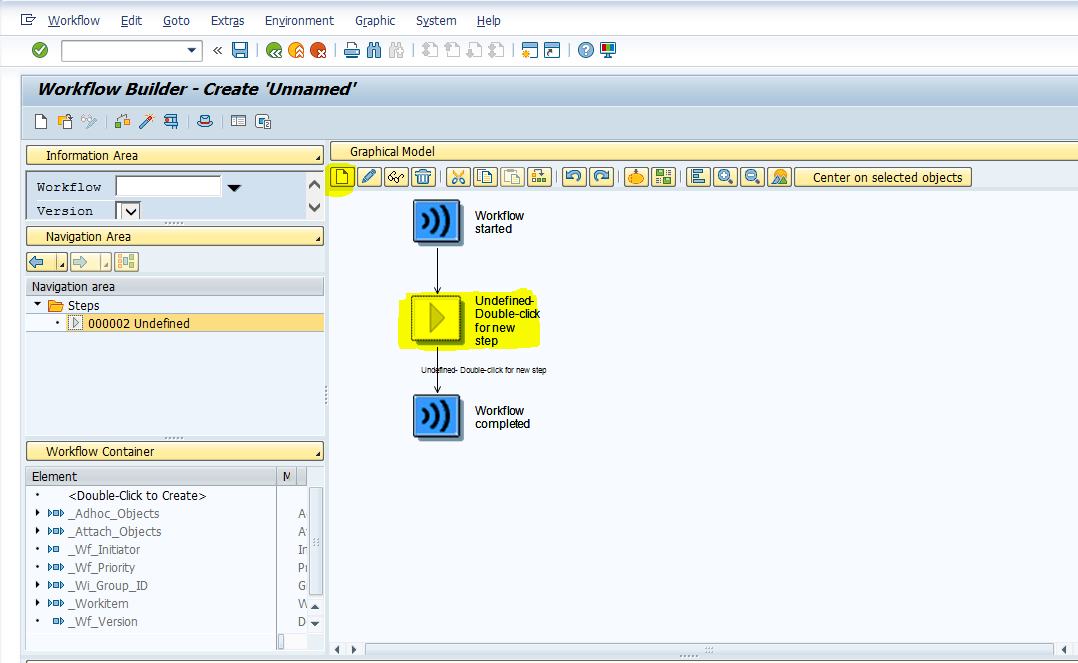
Task: Open the Workflow field dropdown arrow
Action: 233,186
